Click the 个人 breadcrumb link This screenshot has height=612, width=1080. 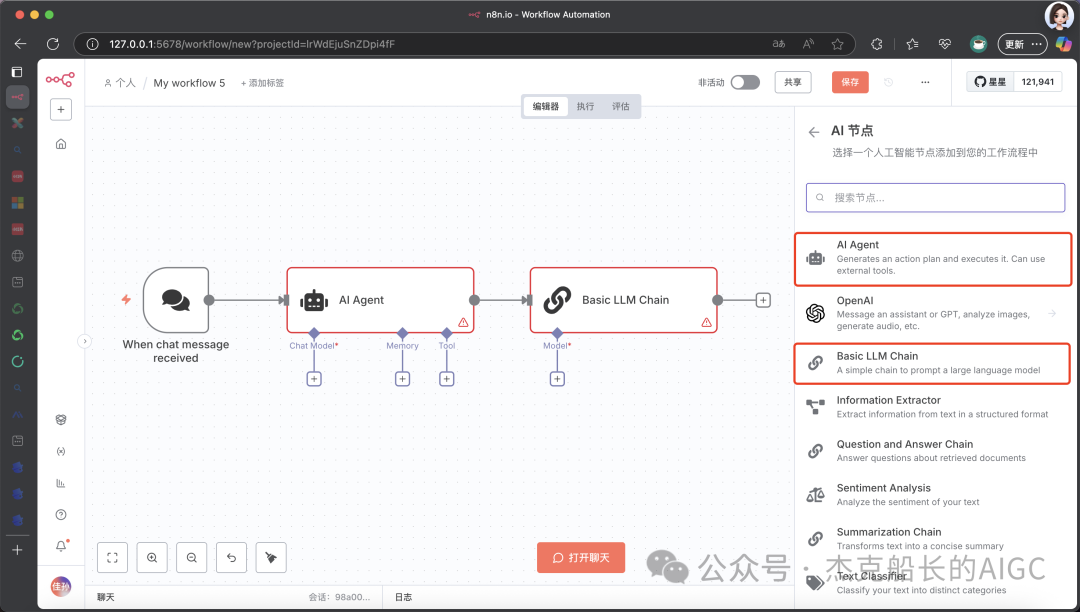[x=120, y=83]
